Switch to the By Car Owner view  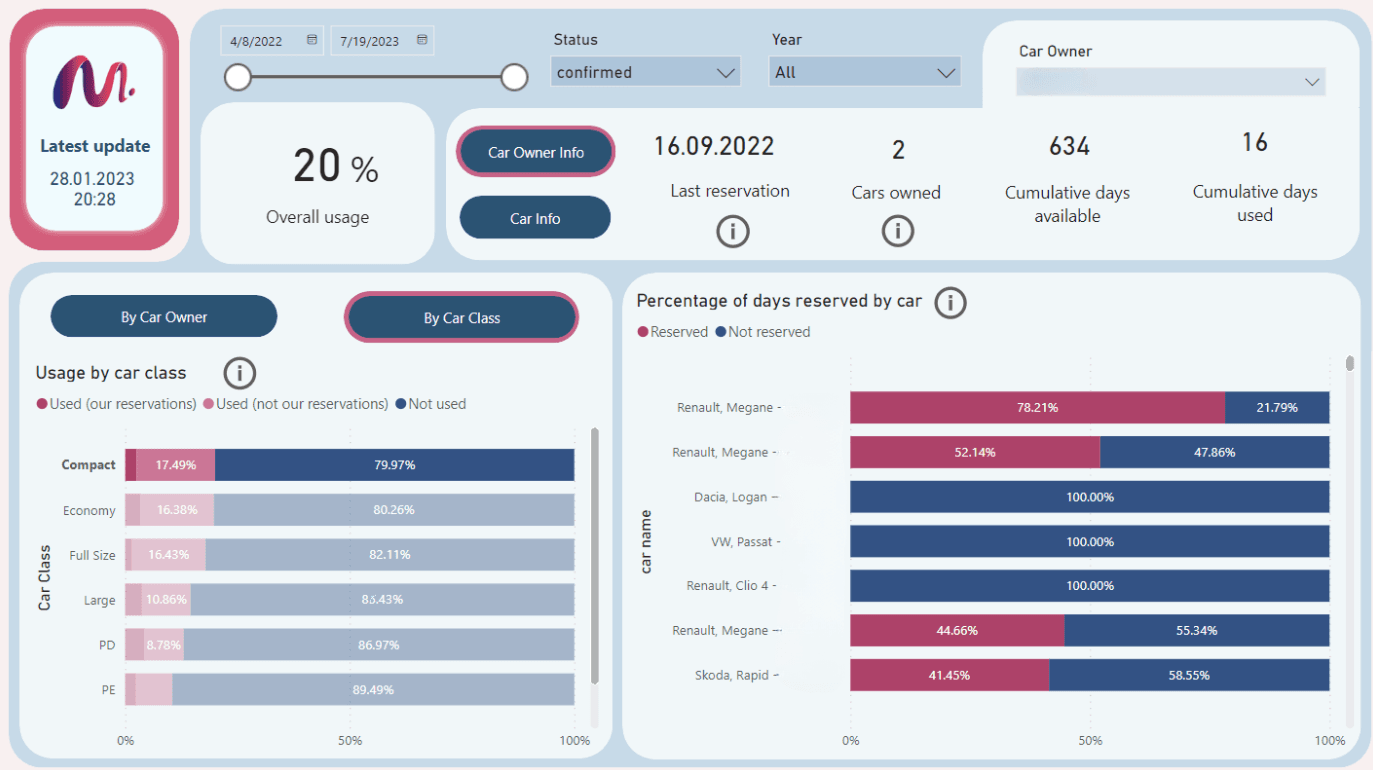tap(163, 316)
